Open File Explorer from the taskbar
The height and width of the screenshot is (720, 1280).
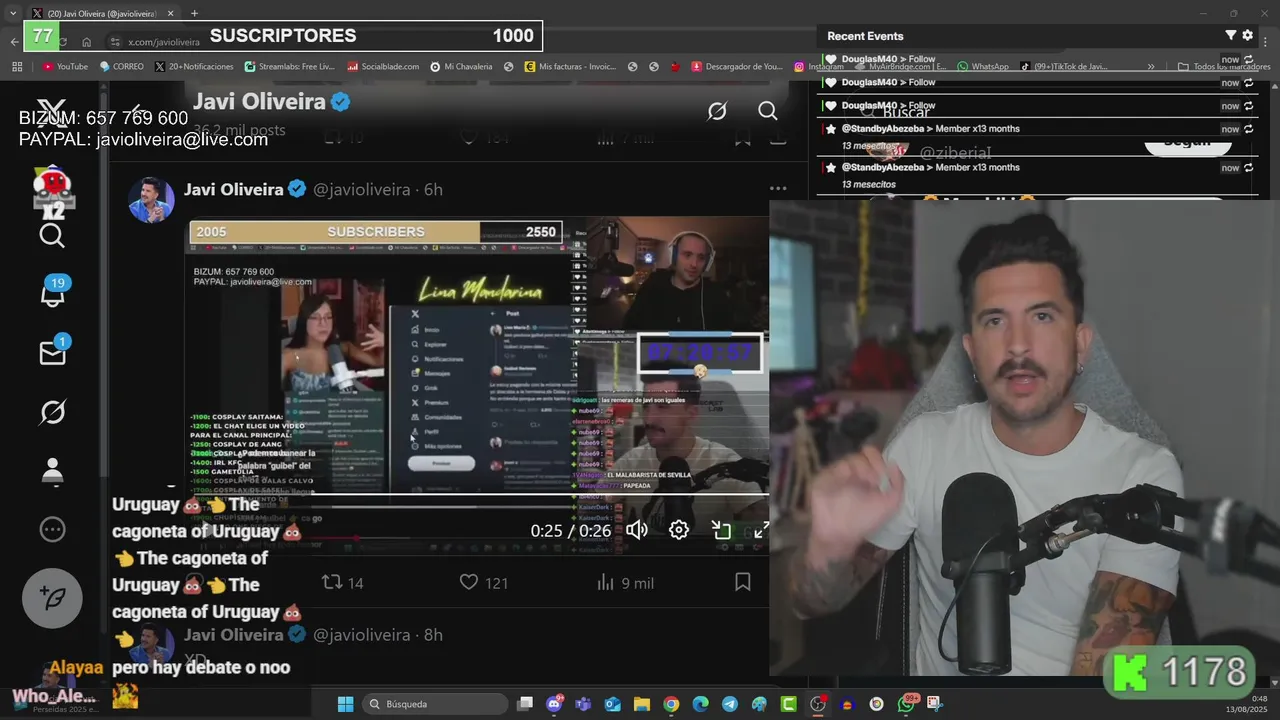click(642, 704)
